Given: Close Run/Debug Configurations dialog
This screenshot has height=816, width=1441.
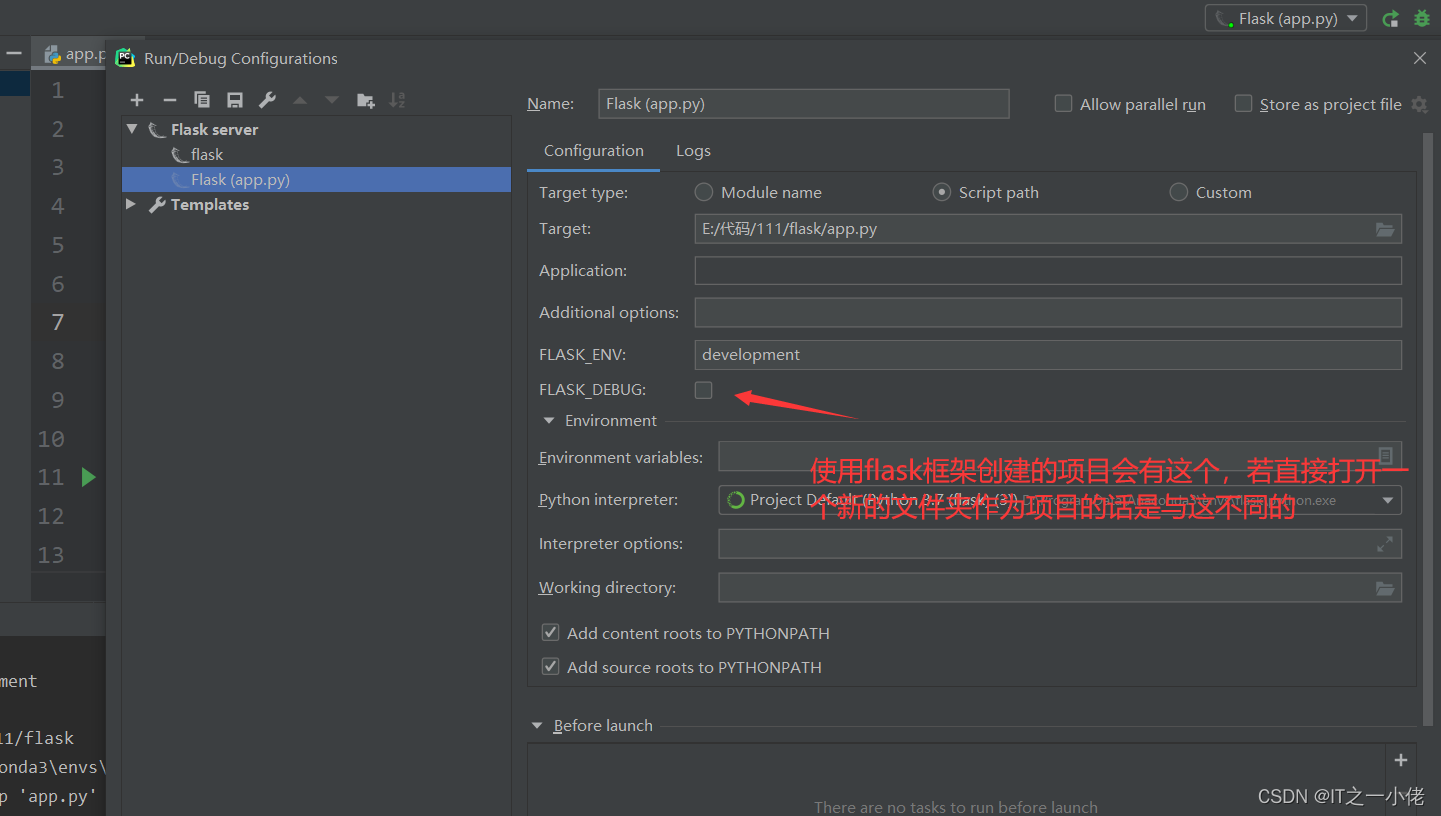Looking at the screenshot, I should (x=1420, y=58).
